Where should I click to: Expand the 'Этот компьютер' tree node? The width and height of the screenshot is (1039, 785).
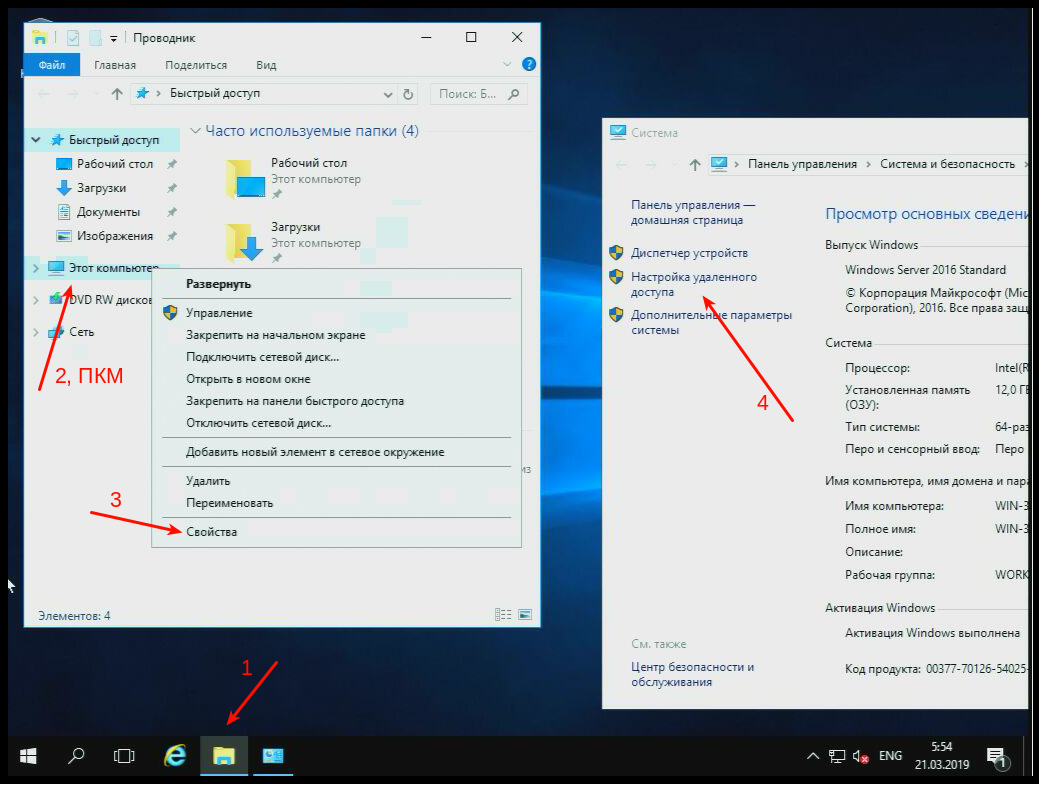[x=36, y=268]
